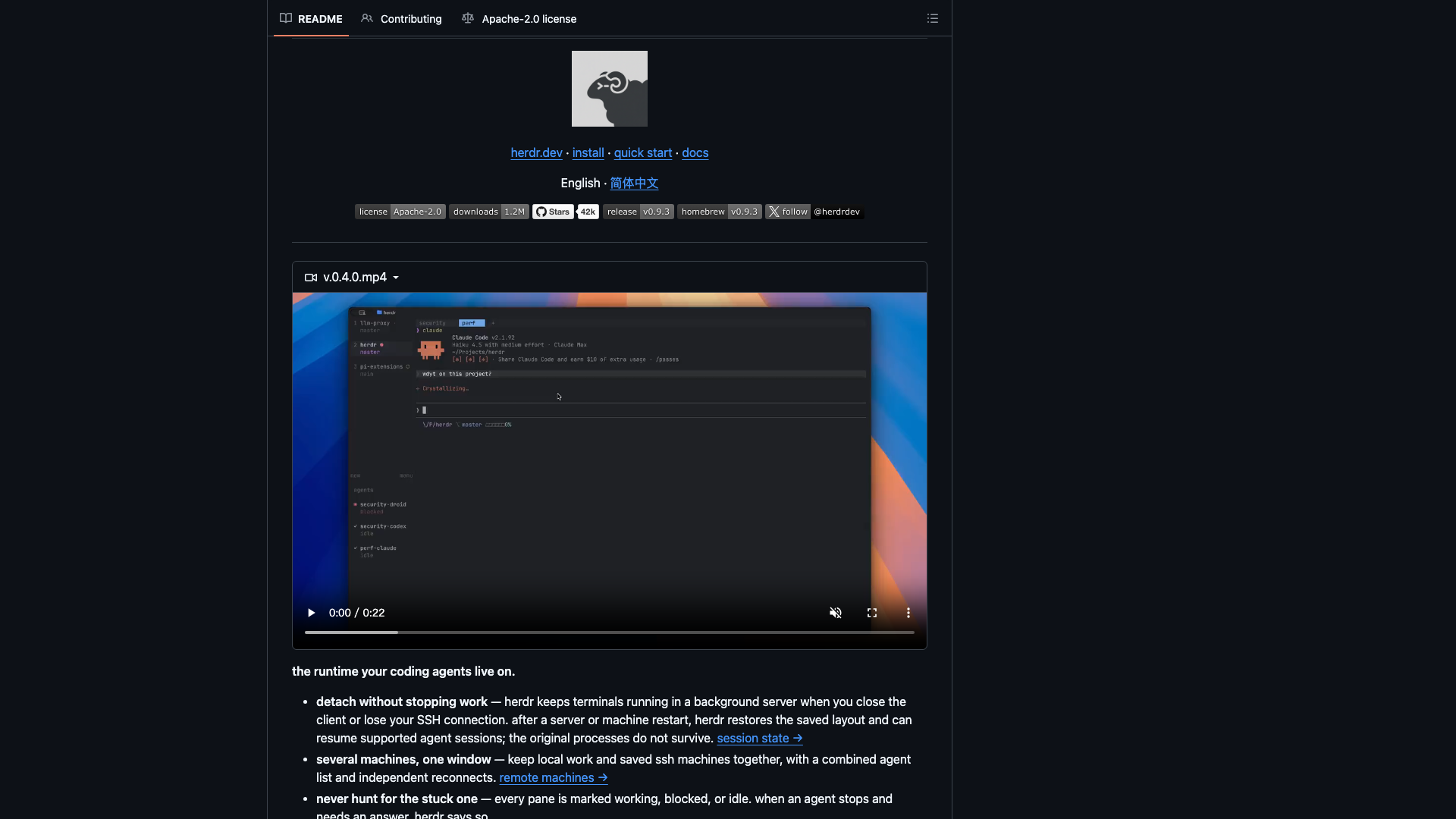Click the license Apache-2.0 badge

coord(400,212)
